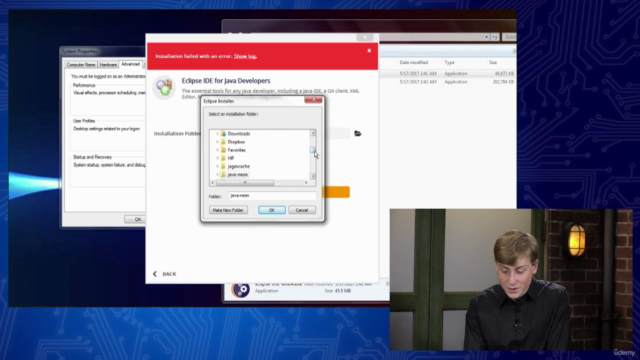Switch to Hardware tab in System Properties

click(108, 64)
